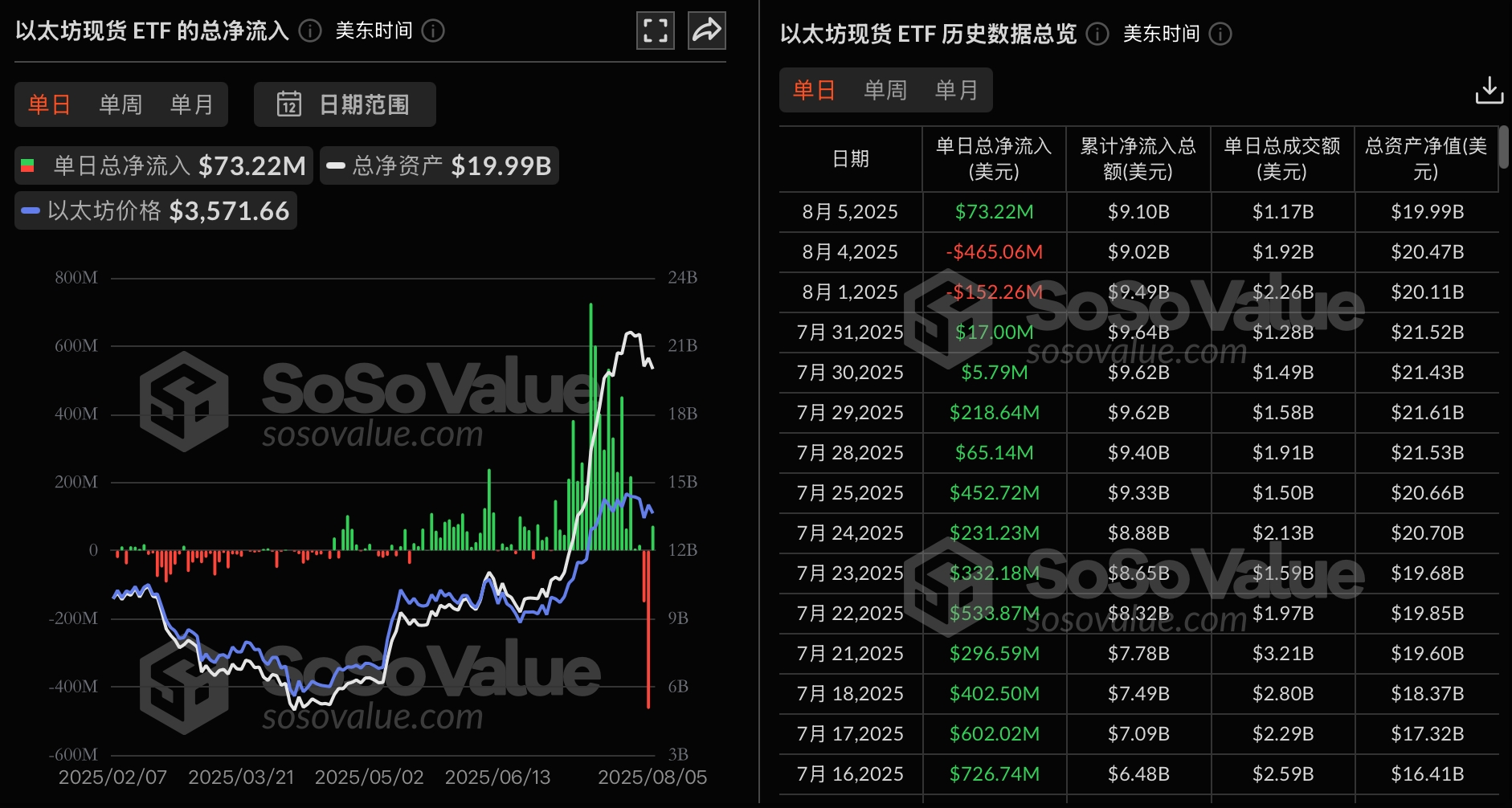
Task: Click the $21.61B net asset cell
Action: click(1427, 413)
